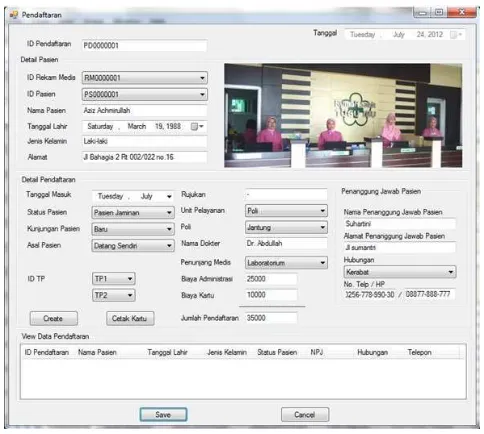
Task: Click the Cetak Kartu button
Action: [x=130, y=319]
